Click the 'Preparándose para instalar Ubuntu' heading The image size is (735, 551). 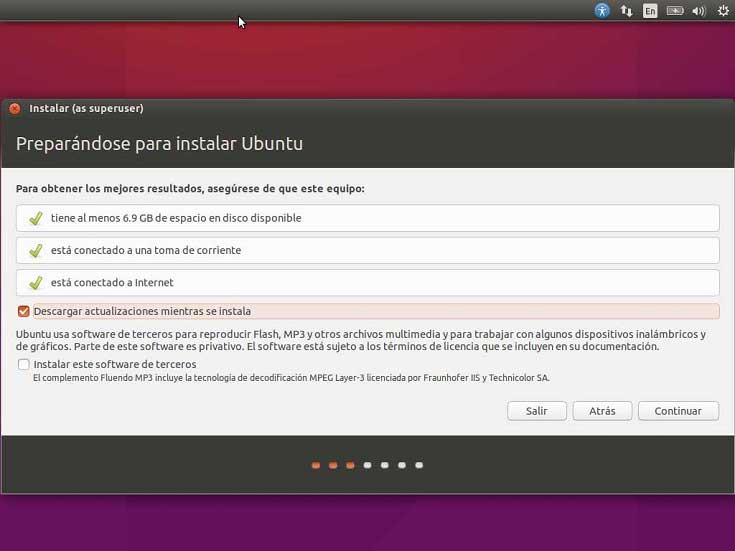click(x=159, y=143)
